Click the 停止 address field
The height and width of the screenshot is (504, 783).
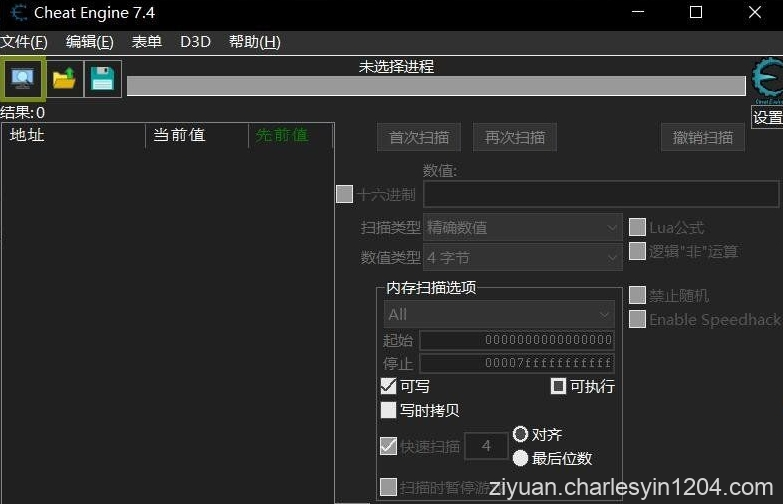(x=517, y=363)
